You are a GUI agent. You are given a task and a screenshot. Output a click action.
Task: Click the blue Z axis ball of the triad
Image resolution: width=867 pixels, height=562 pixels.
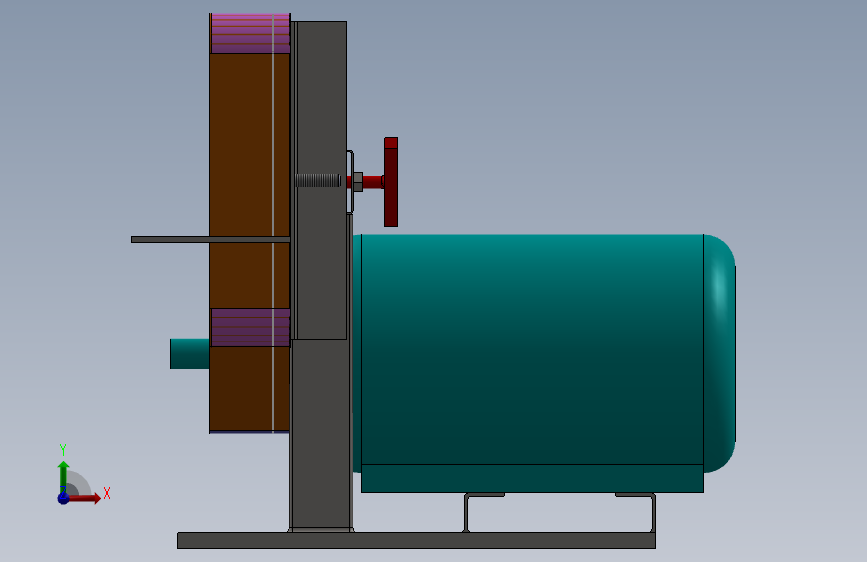(x=63, y=498)
